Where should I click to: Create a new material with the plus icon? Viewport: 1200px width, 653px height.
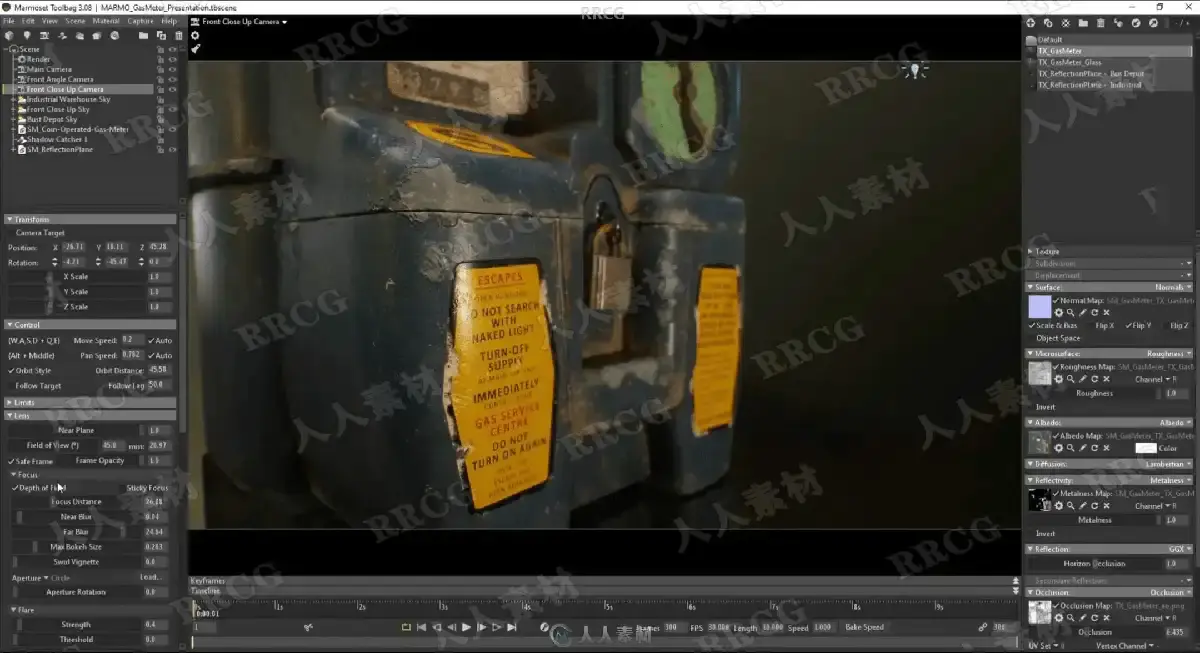point(1031,23)
